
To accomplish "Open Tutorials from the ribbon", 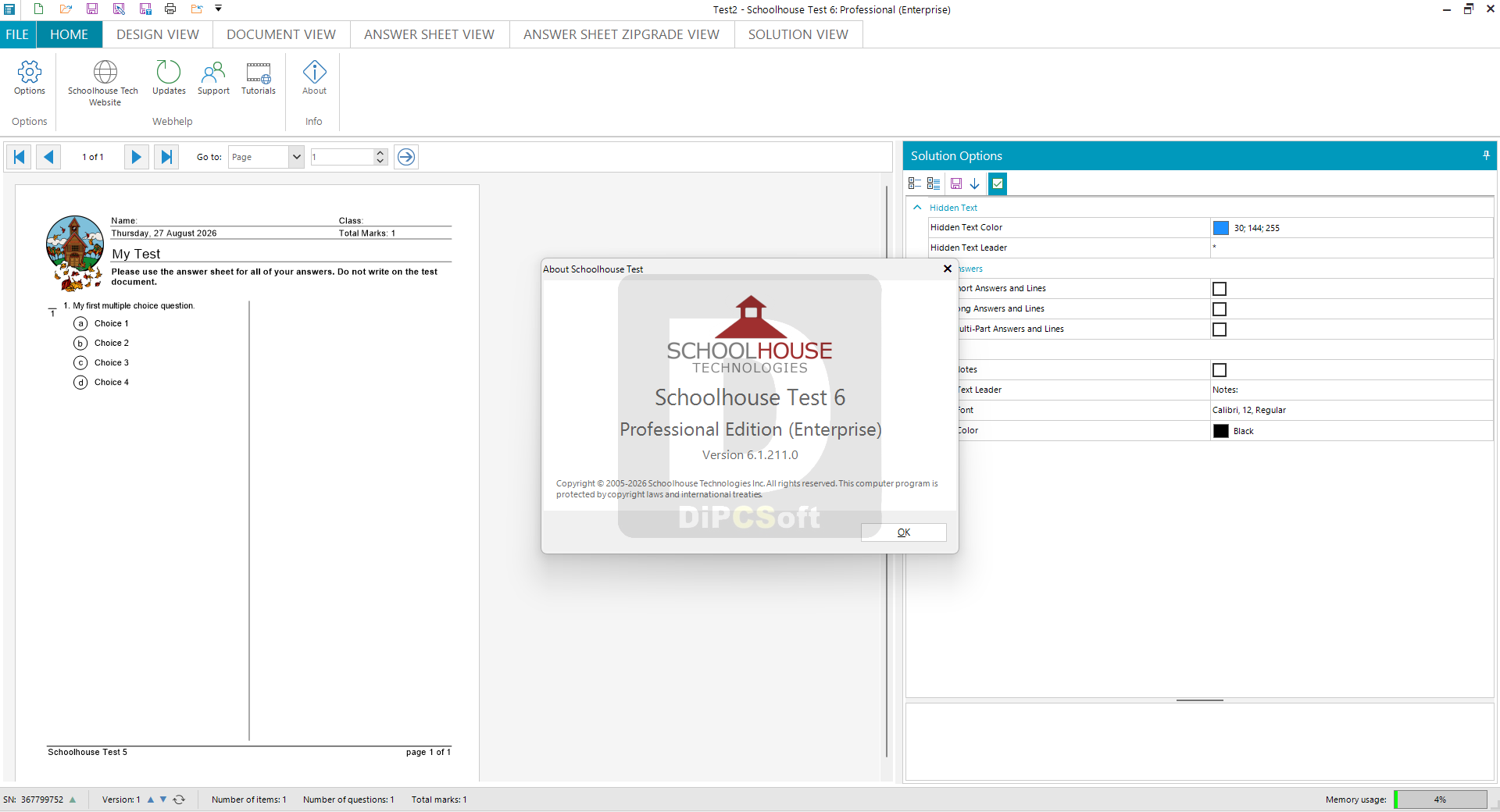I will pos(259,78).
